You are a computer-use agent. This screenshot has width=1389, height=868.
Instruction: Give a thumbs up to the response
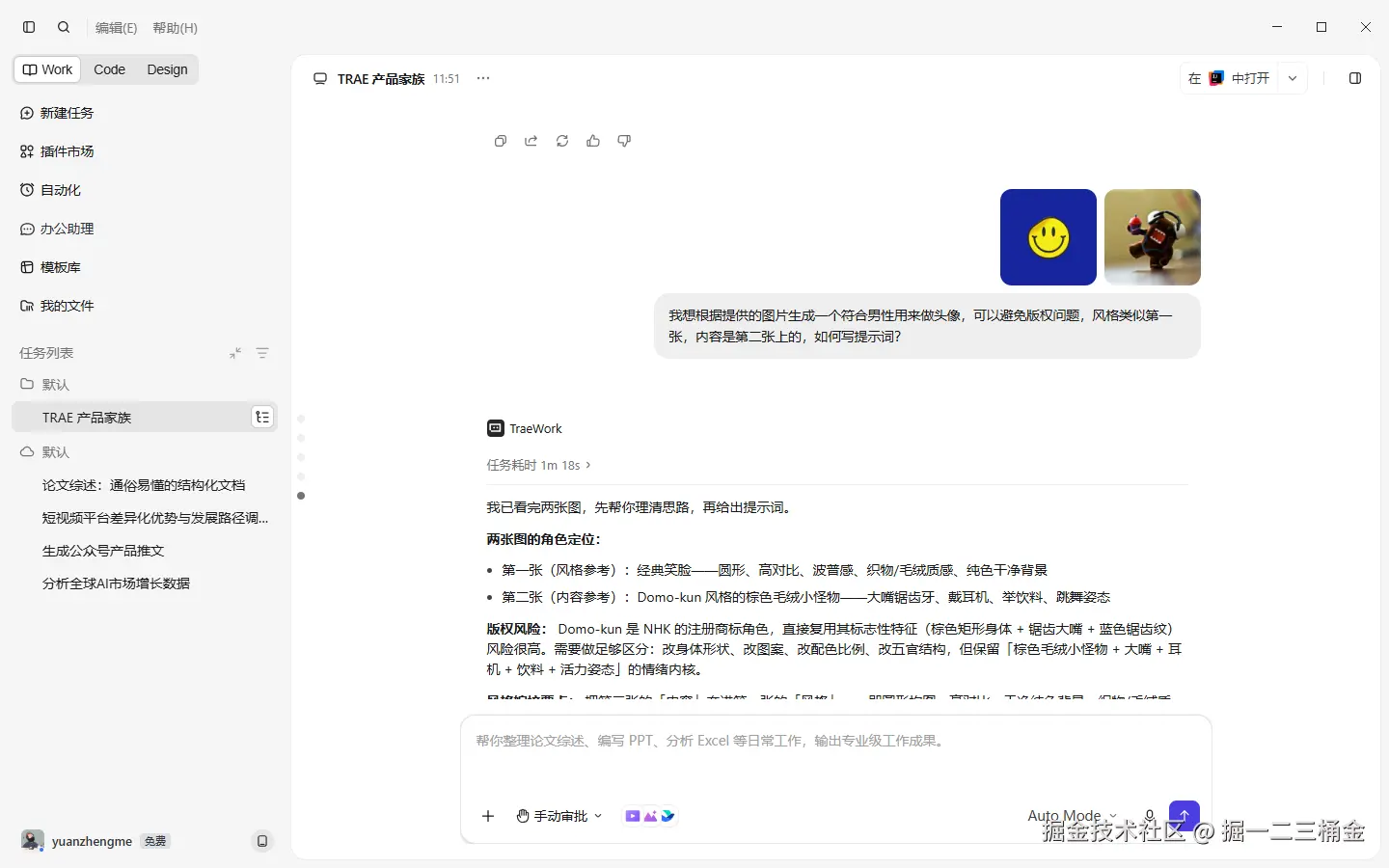coord(593,141)
